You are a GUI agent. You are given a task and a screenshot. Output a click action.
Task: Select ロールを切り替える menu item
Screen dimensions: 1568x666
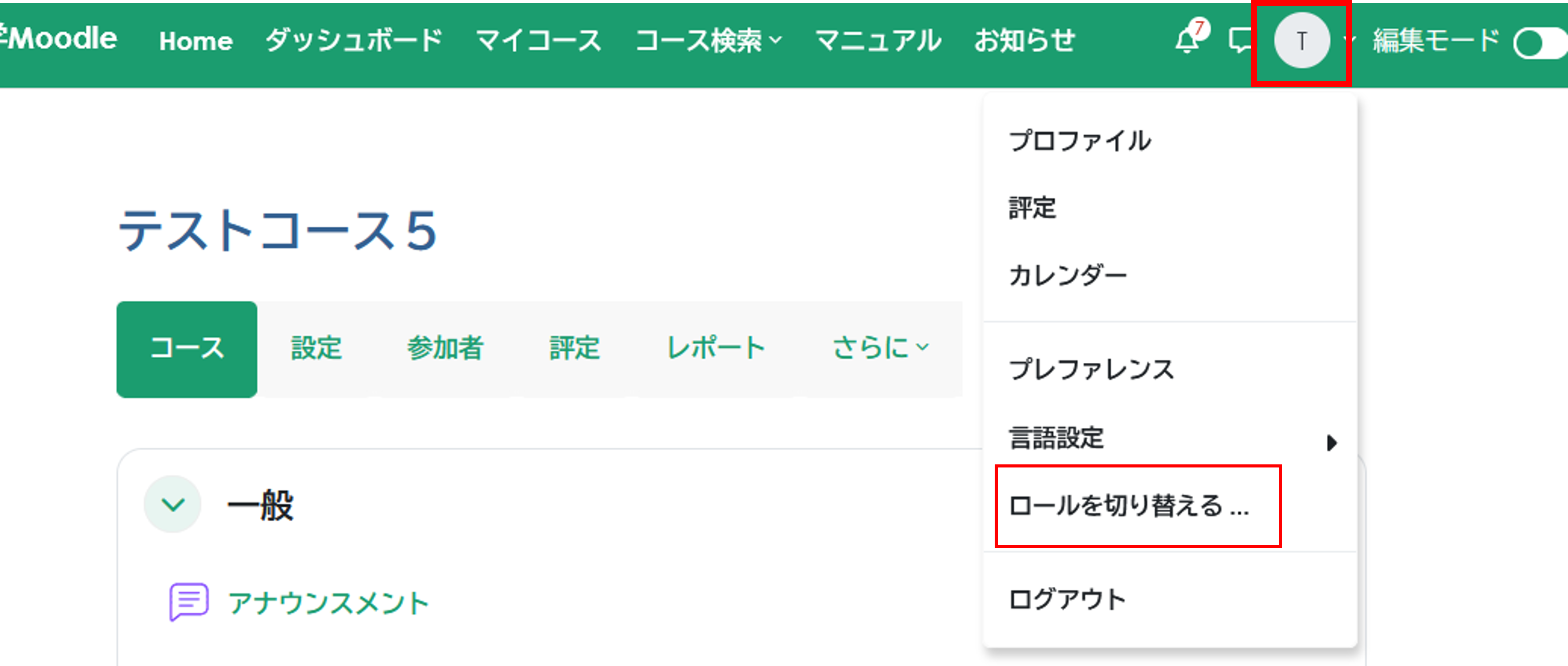point(1129,505)
